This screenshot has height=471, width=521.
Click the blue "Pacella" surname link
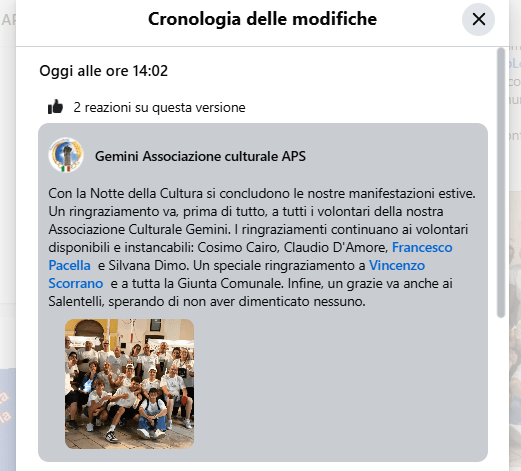tap(69, 265)
